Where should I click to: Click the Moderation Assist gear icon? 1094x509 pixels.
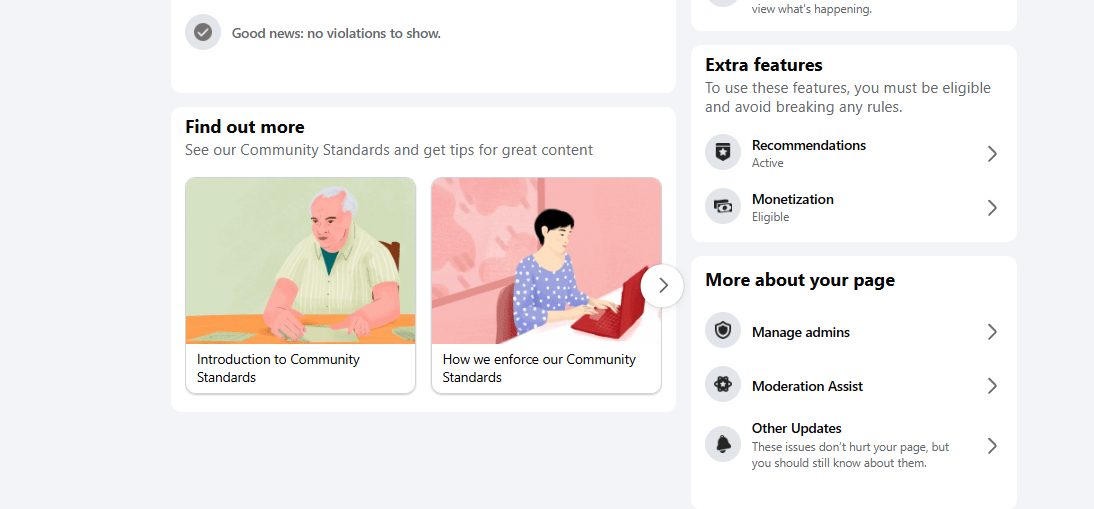click(x=723, y=385)
